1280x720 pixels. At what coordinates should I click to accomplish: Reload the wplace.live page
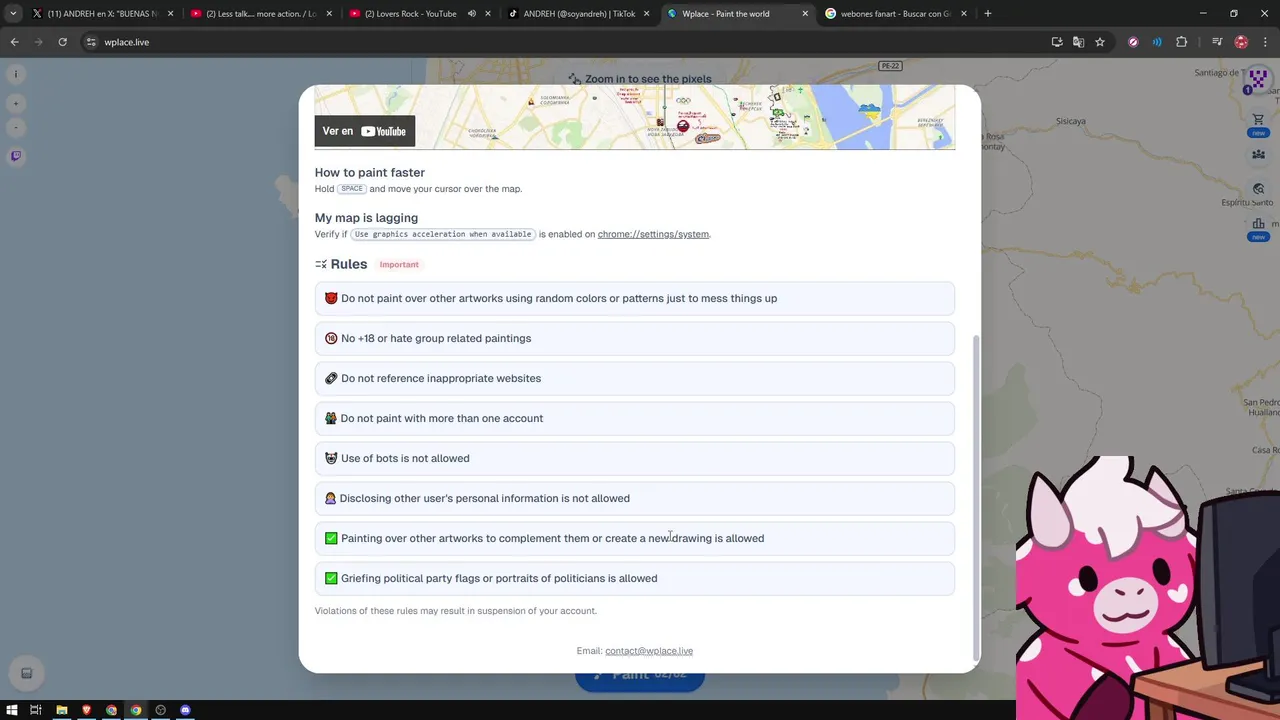pyautogui.click(x=62, y=42)
